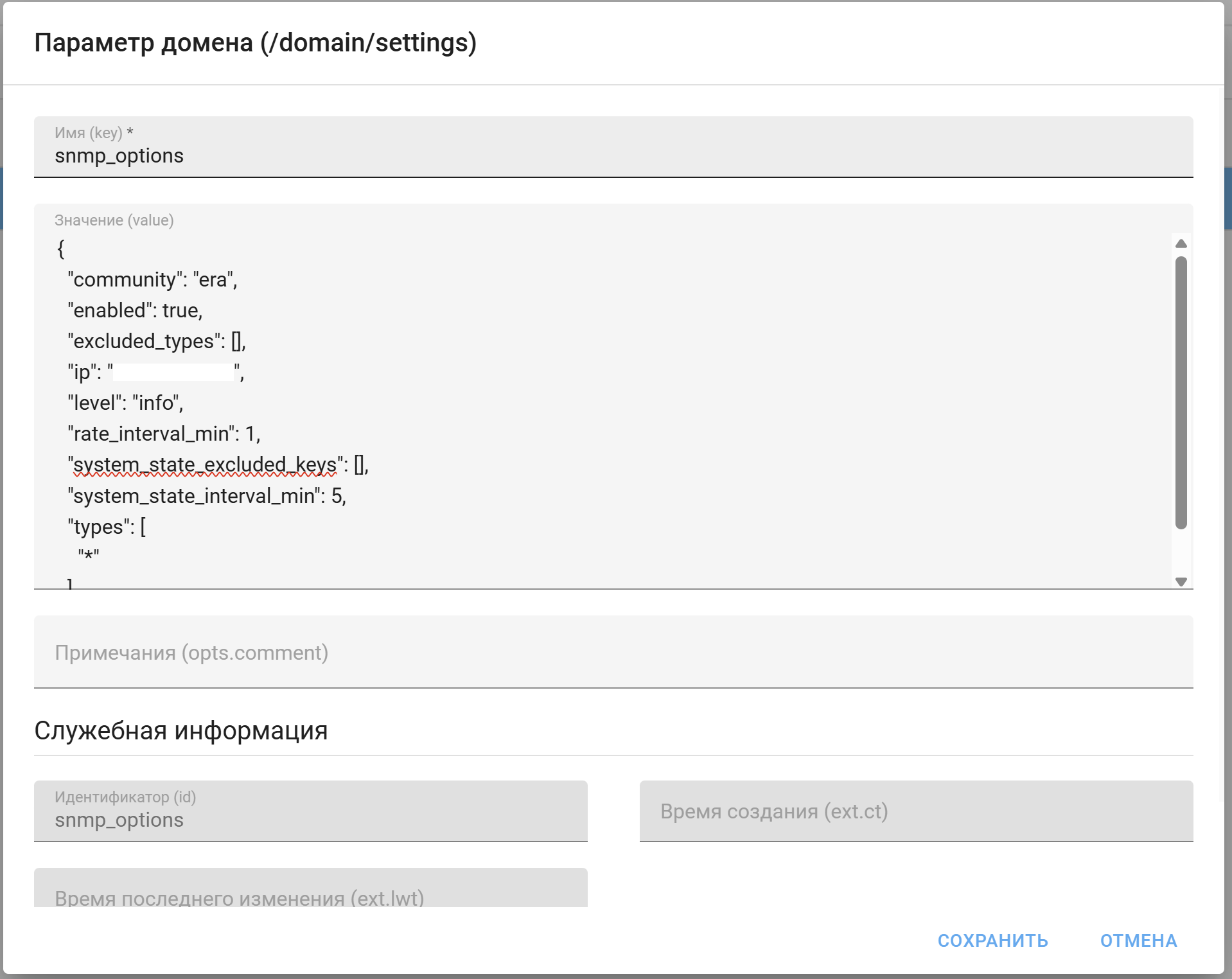
Task: Click the "*" entry in the types array
Action: 89,554
